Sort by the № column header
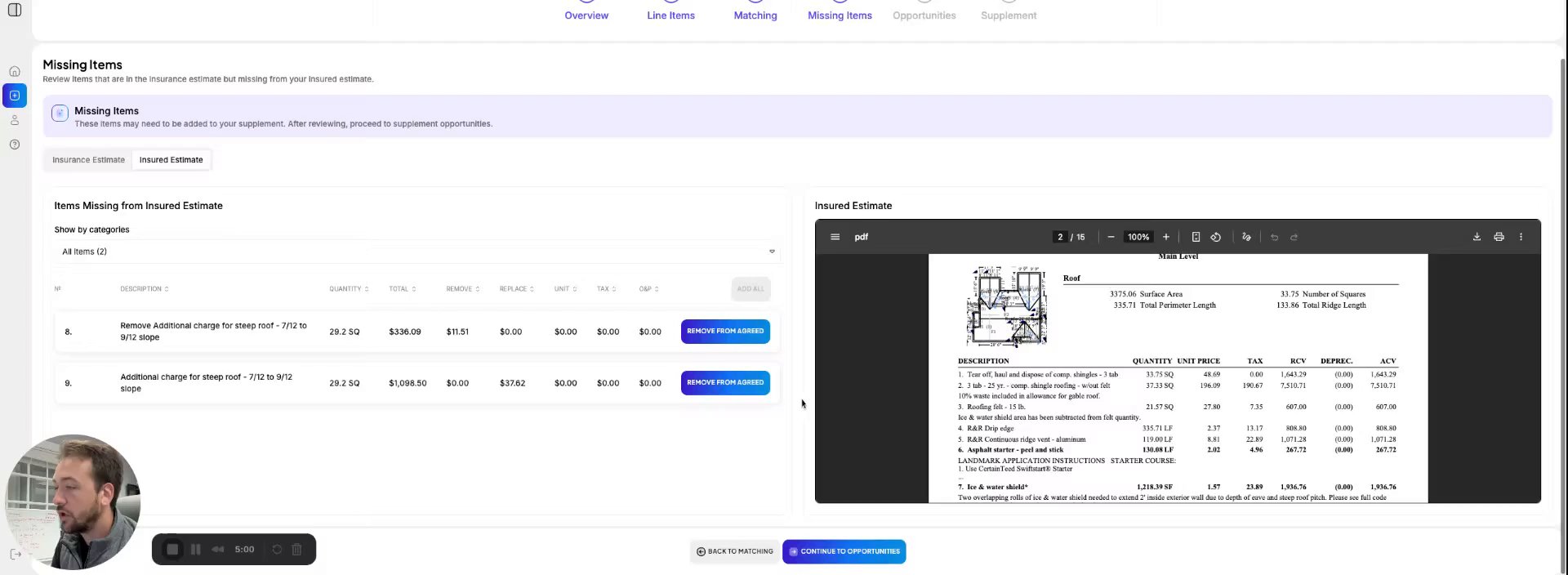The image size is (1568, 575). pos(58,289)
